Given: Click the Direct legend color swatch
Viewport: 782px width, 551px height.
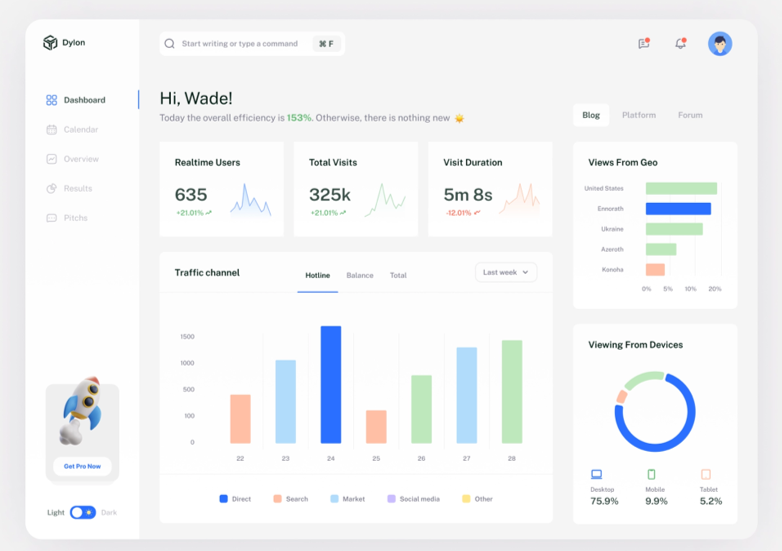Looking at the screenshot, I should click(x=223, y=499).
